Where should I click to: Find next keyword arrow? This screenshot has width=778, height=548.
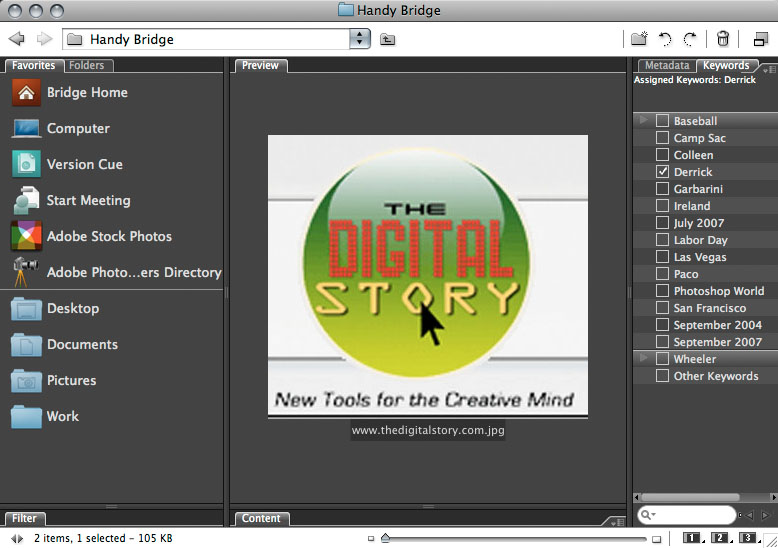coord(765,515)
